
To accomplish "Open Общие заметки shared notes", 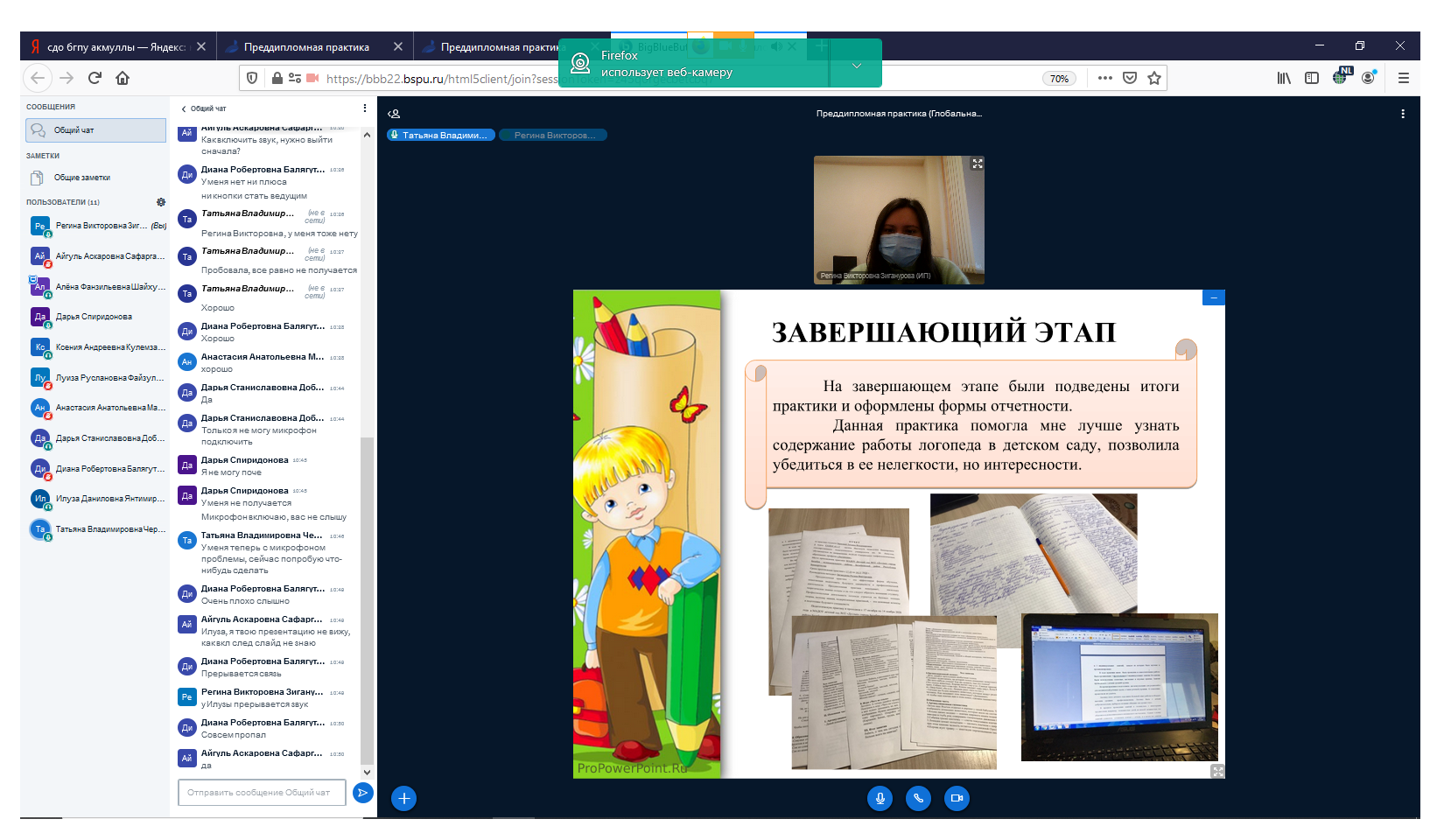I will (x=81, y=178).
